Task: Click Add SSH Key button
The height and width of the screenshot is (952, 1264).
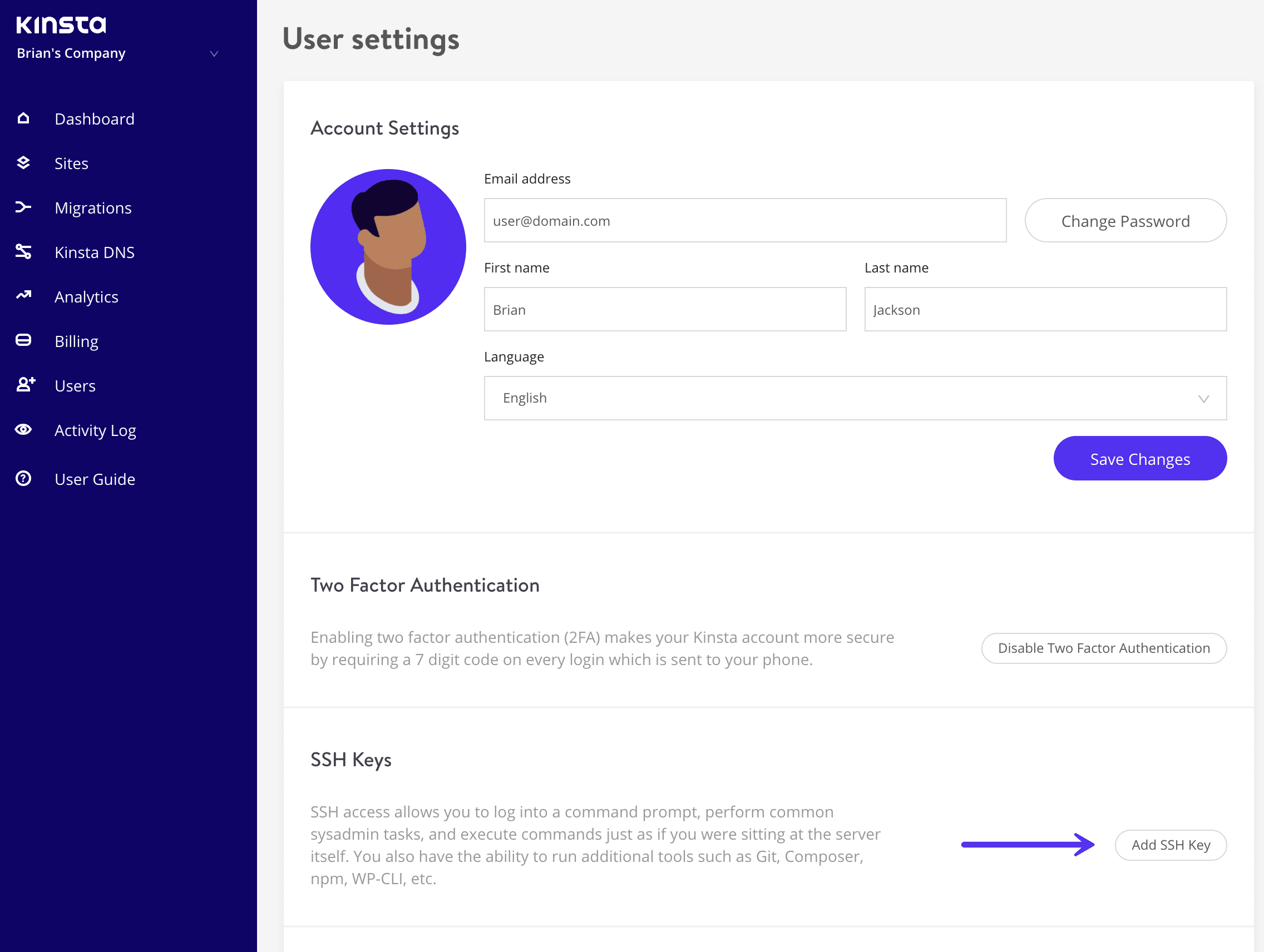Action: 1170,844
